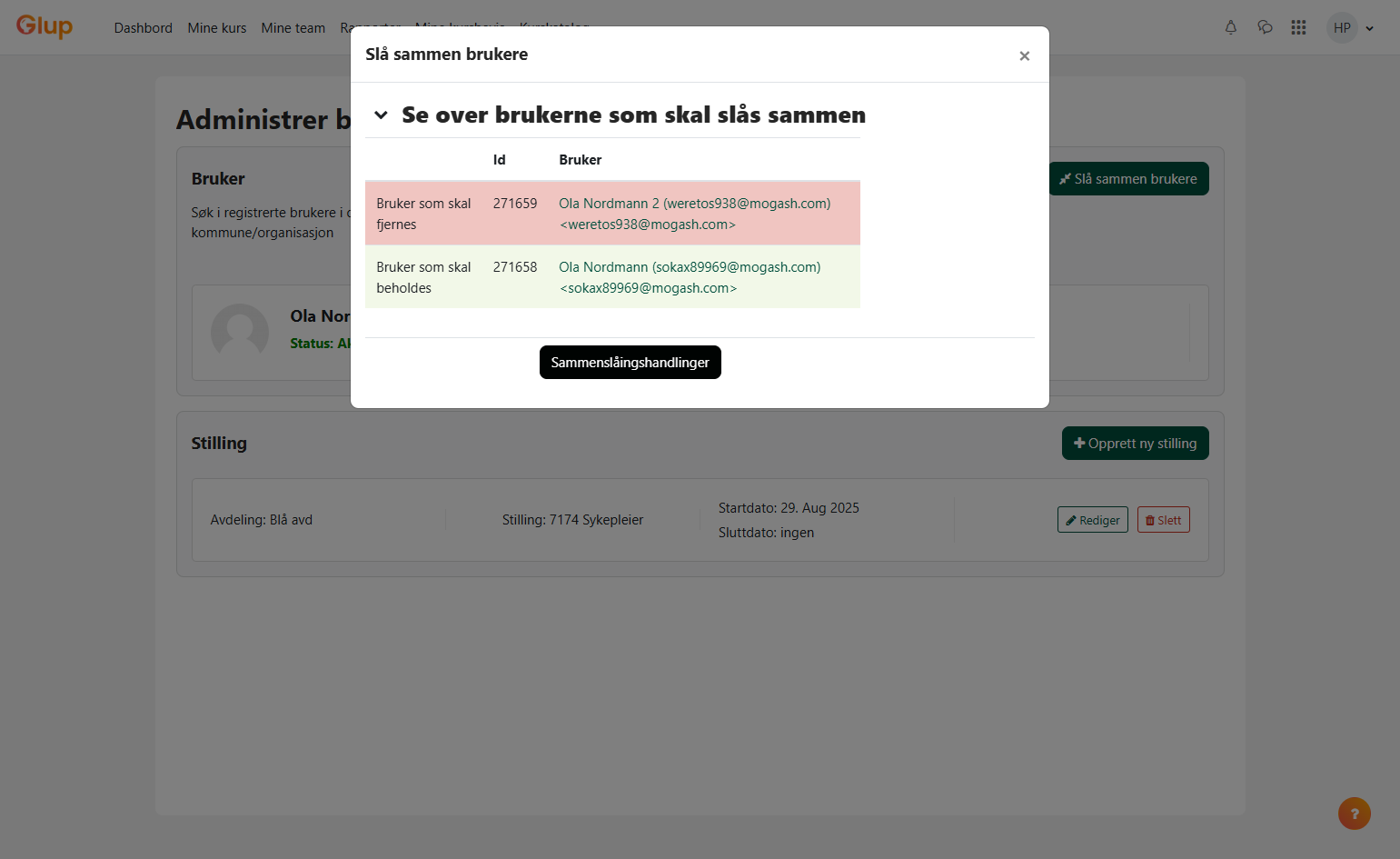Open the messages chat icon
Viewport: 1400px width, 859px height.
pos(1265,27)
